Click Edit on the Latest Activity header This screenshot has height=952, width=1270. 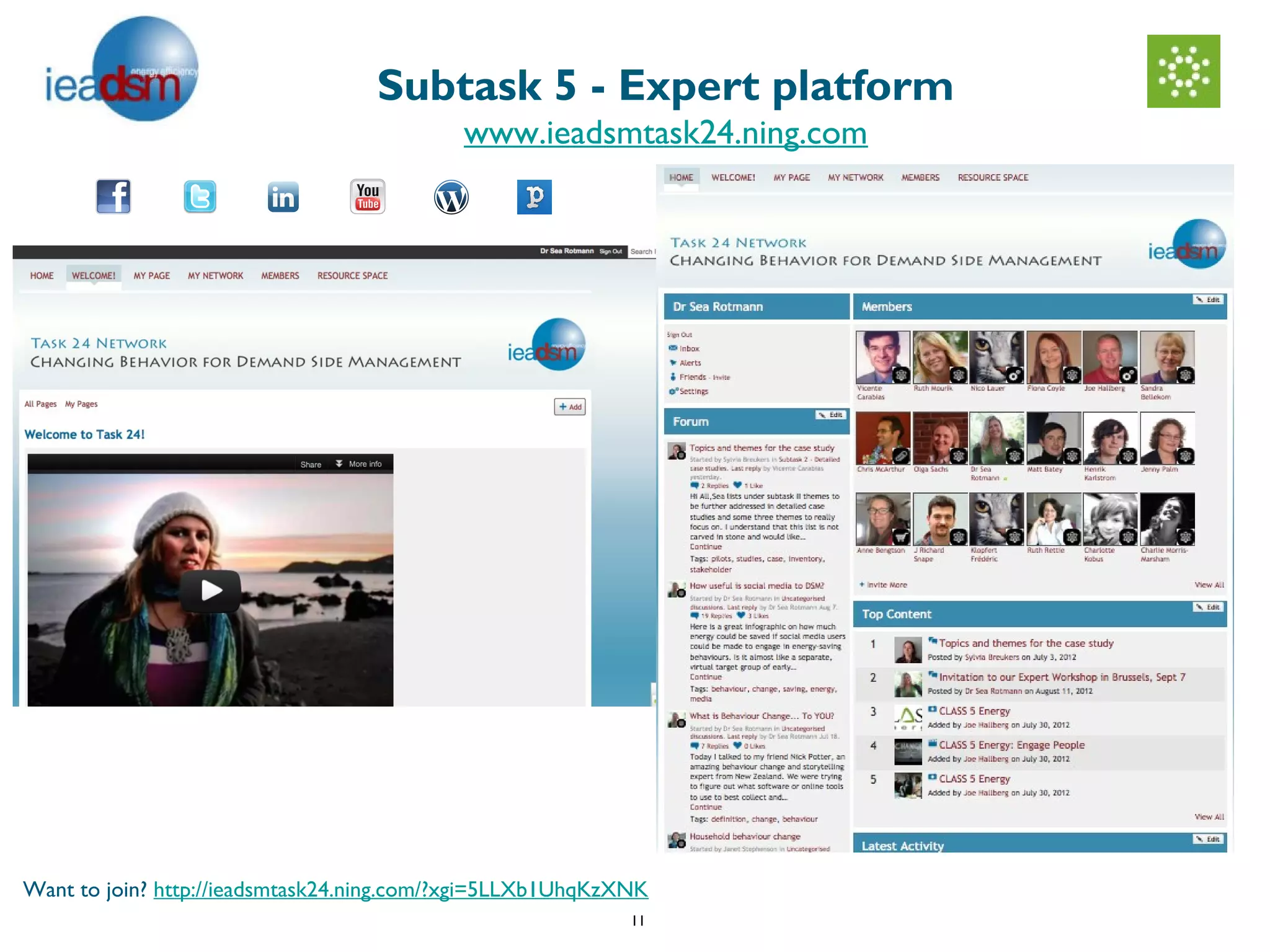coord(1208,839)
